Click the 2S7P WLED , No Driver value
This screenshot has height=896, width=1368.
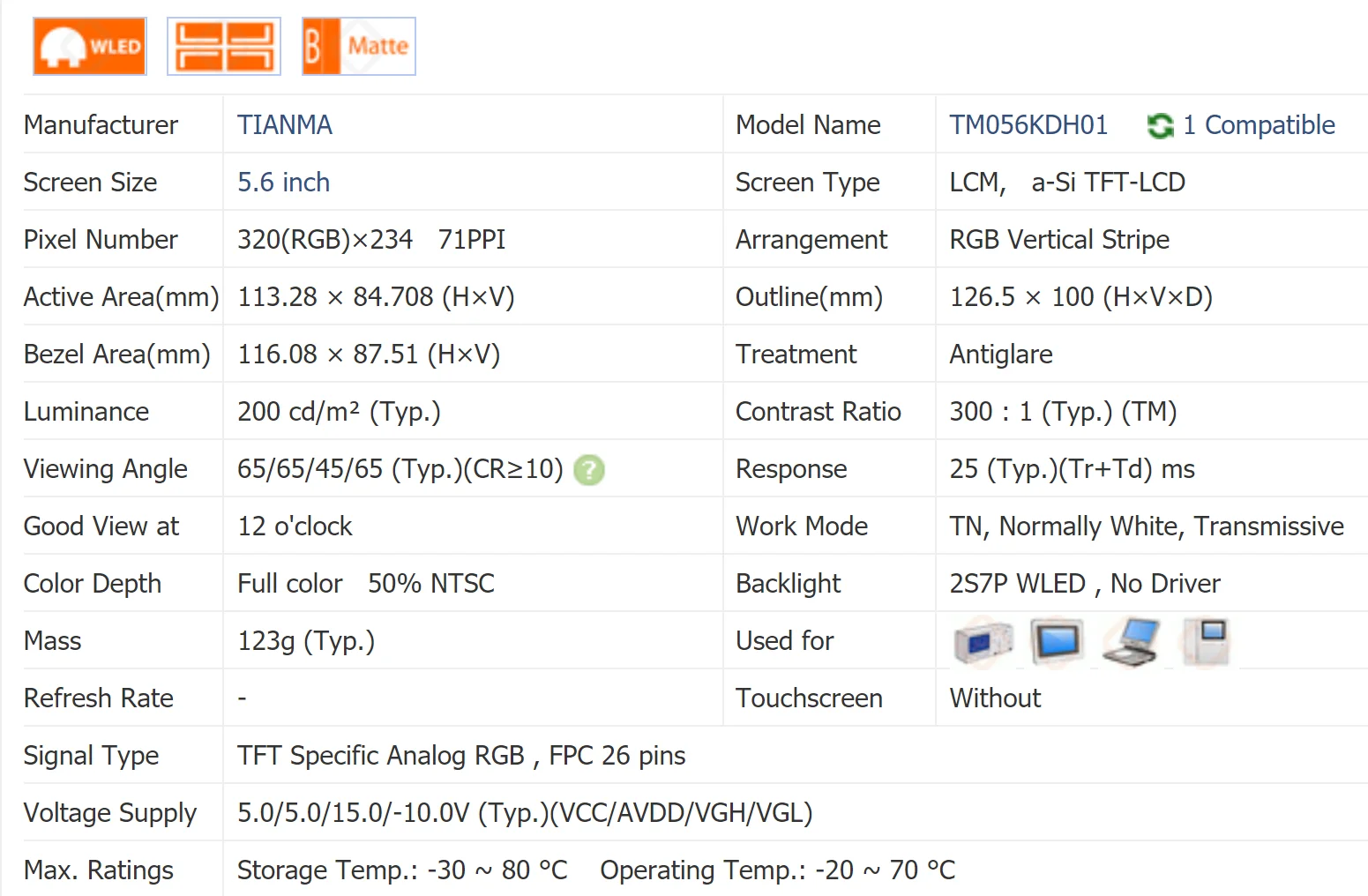[1085, 584]
